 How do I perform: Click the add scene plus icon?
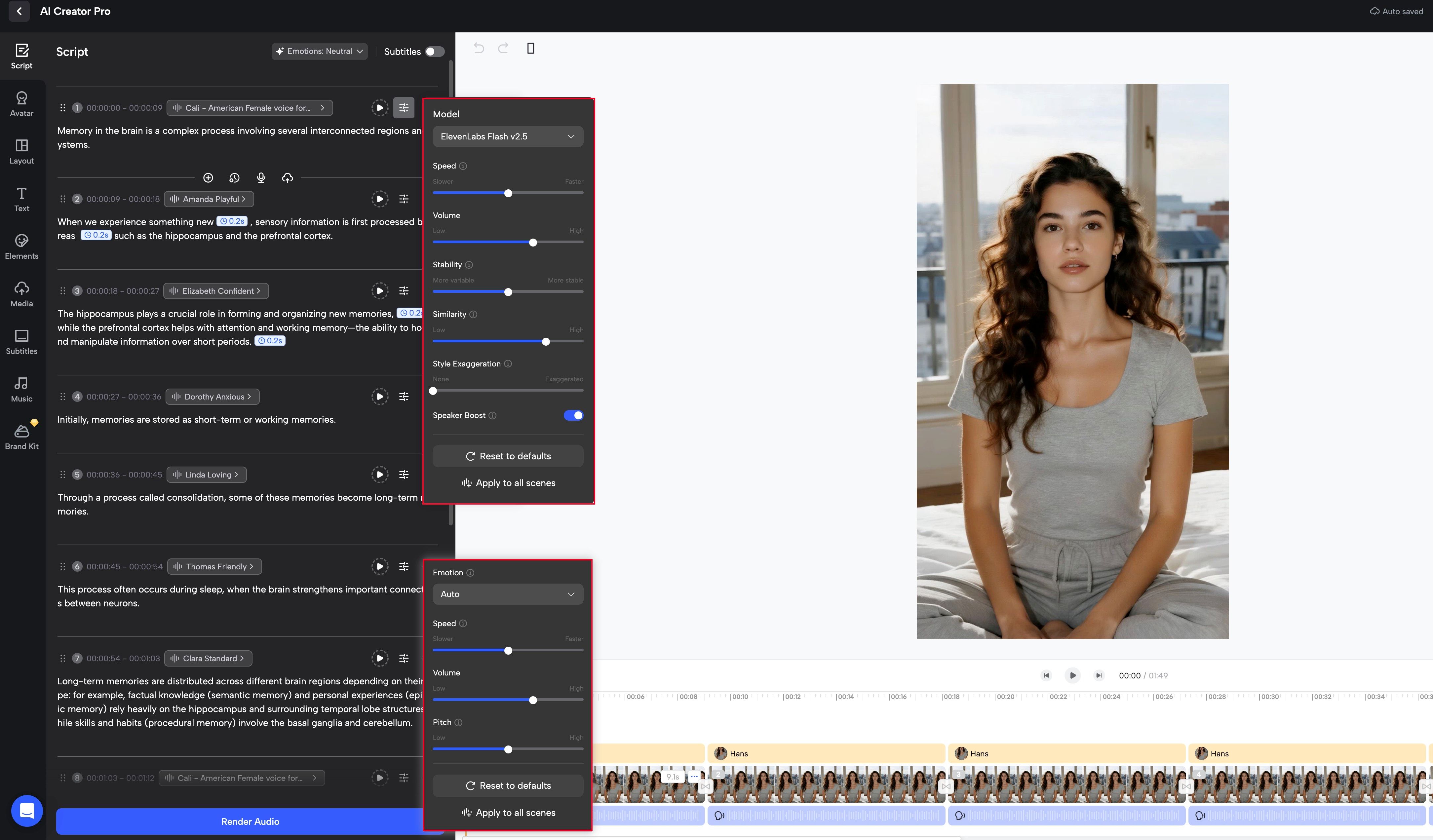[x=208, y=178]
